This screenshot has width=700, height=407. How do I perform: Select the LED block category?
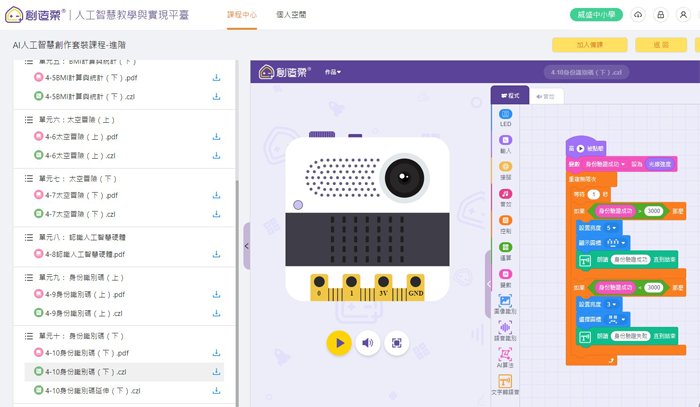(x=505, y=118)
